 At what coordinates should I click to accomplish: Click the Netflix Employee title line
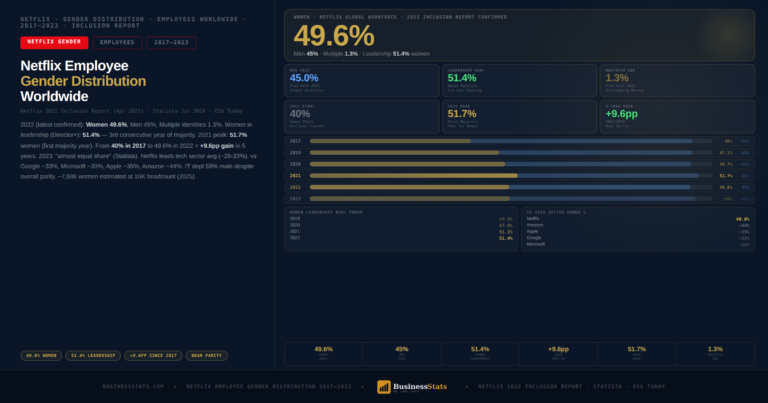pos(74,66)
